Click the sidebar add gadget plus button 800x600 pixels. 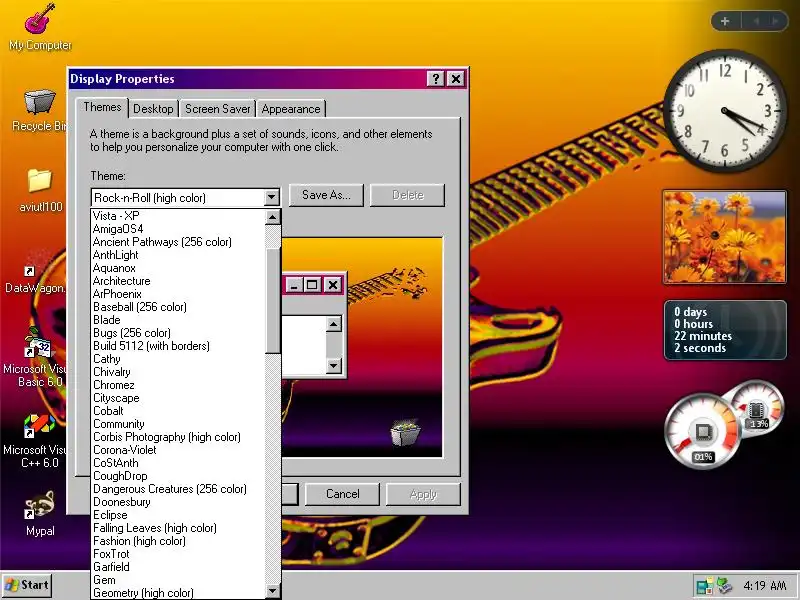(725, 21)
